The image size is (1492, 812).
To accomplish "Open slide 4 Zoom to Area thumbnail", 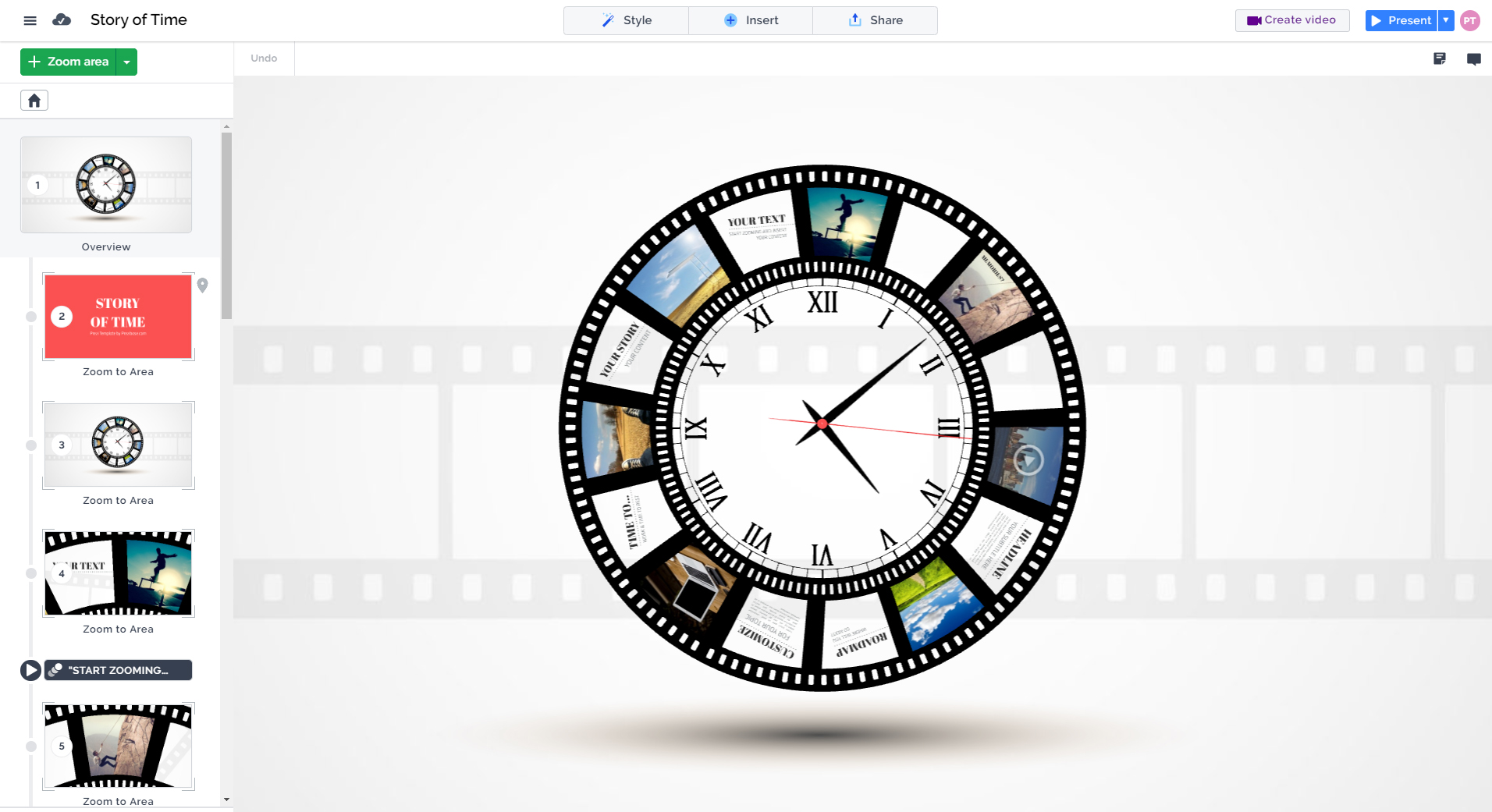I will point(118,573).
